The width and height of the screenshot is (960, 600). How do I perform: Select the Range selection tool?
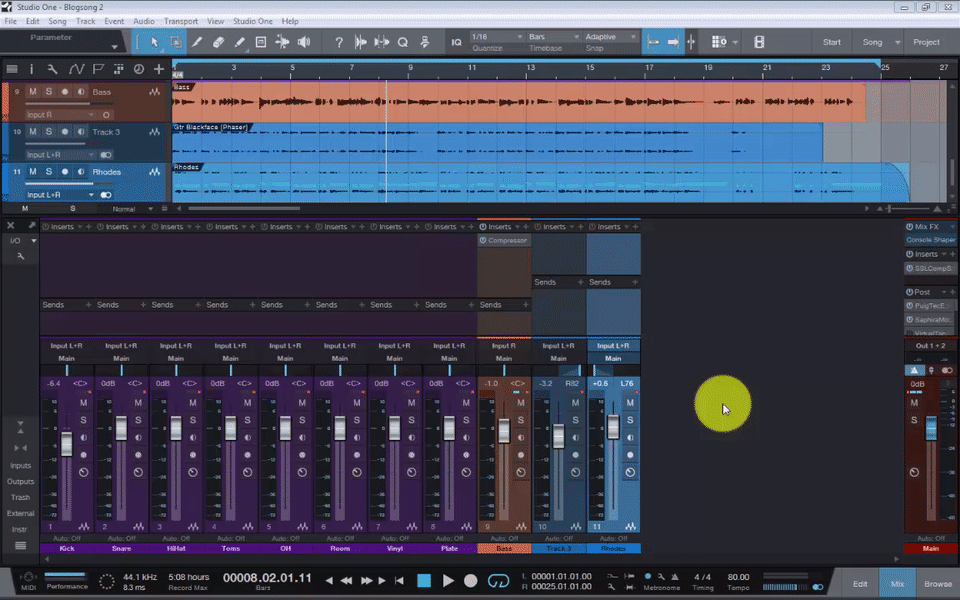point(176,42)
